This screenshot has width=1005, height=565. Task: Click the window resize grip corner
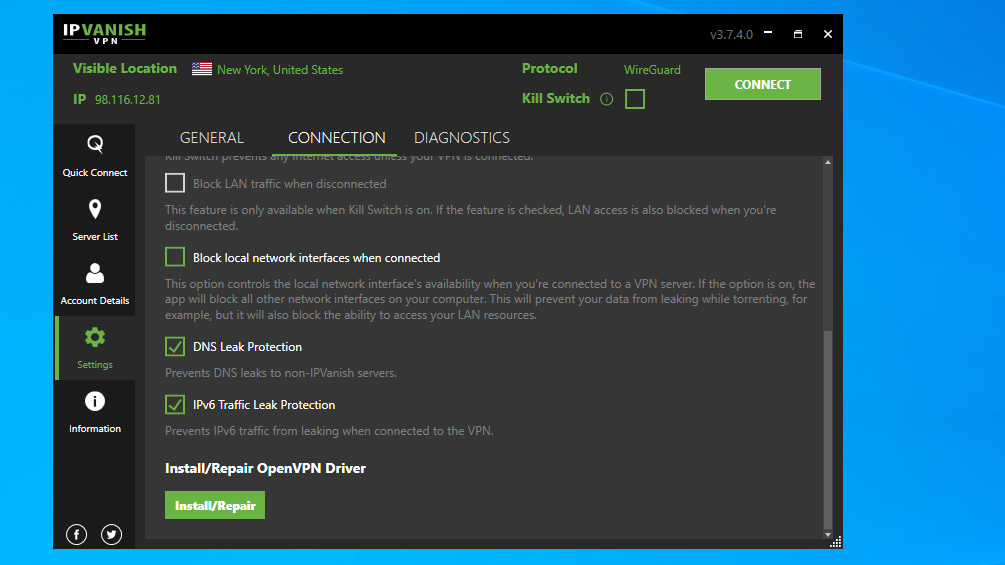tap(836, 543)
